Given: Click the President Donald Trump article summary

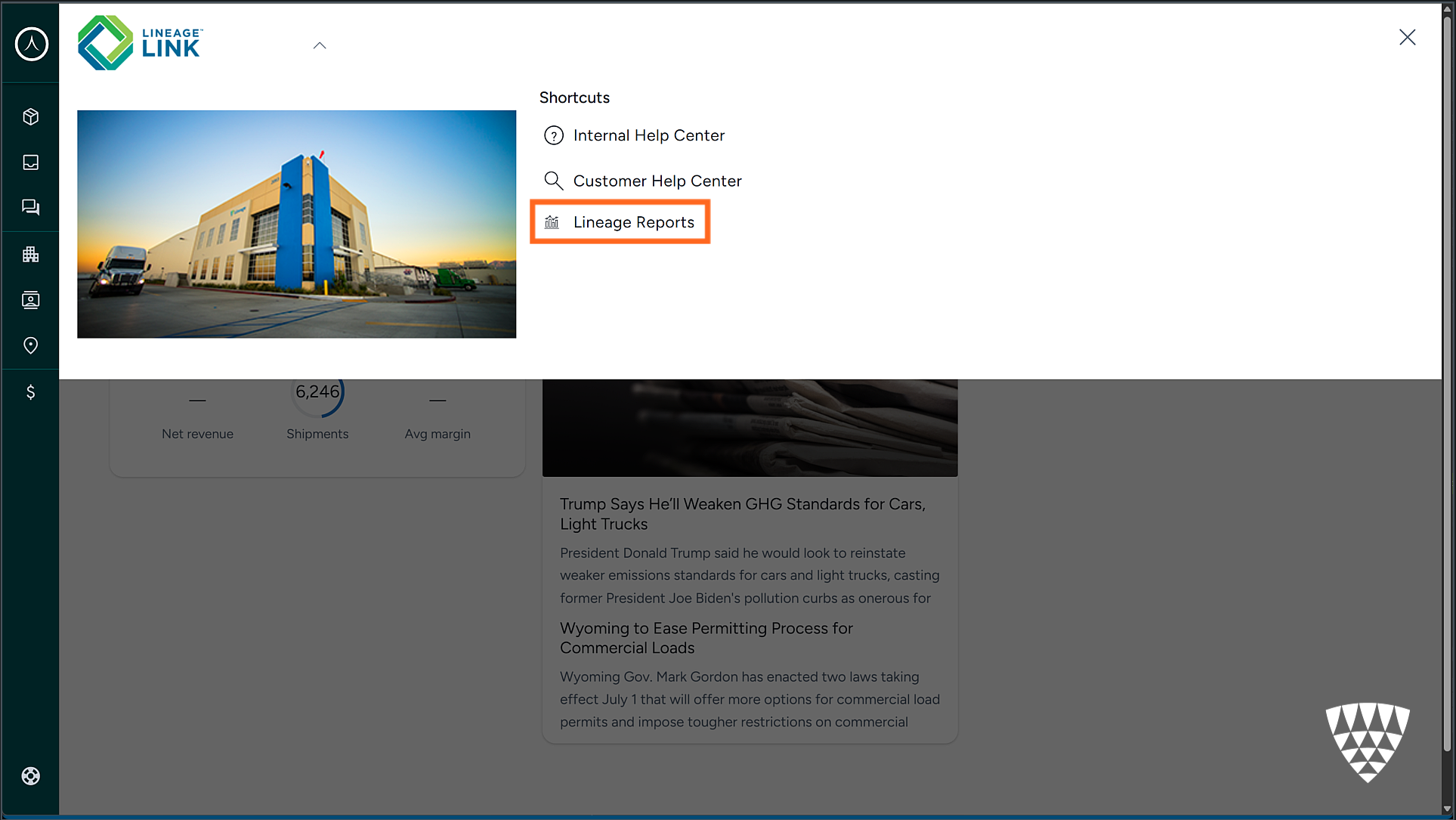Looking at the screenshot, I should pyautogui.click(x=750, y=575).
